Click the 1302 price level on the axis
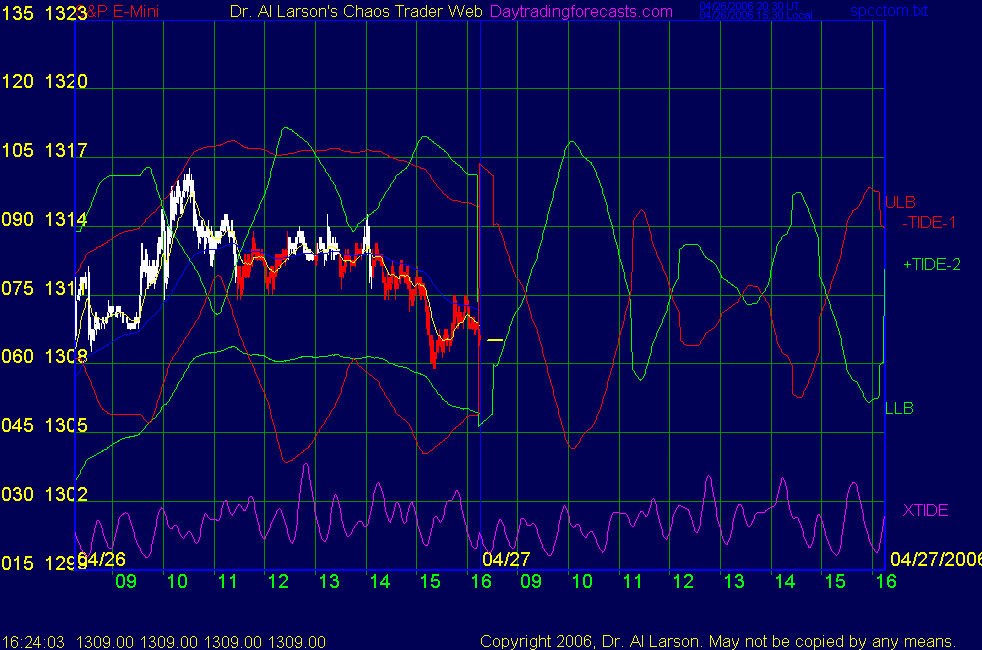Screen dimensions: 982x650 pos(66,495)
